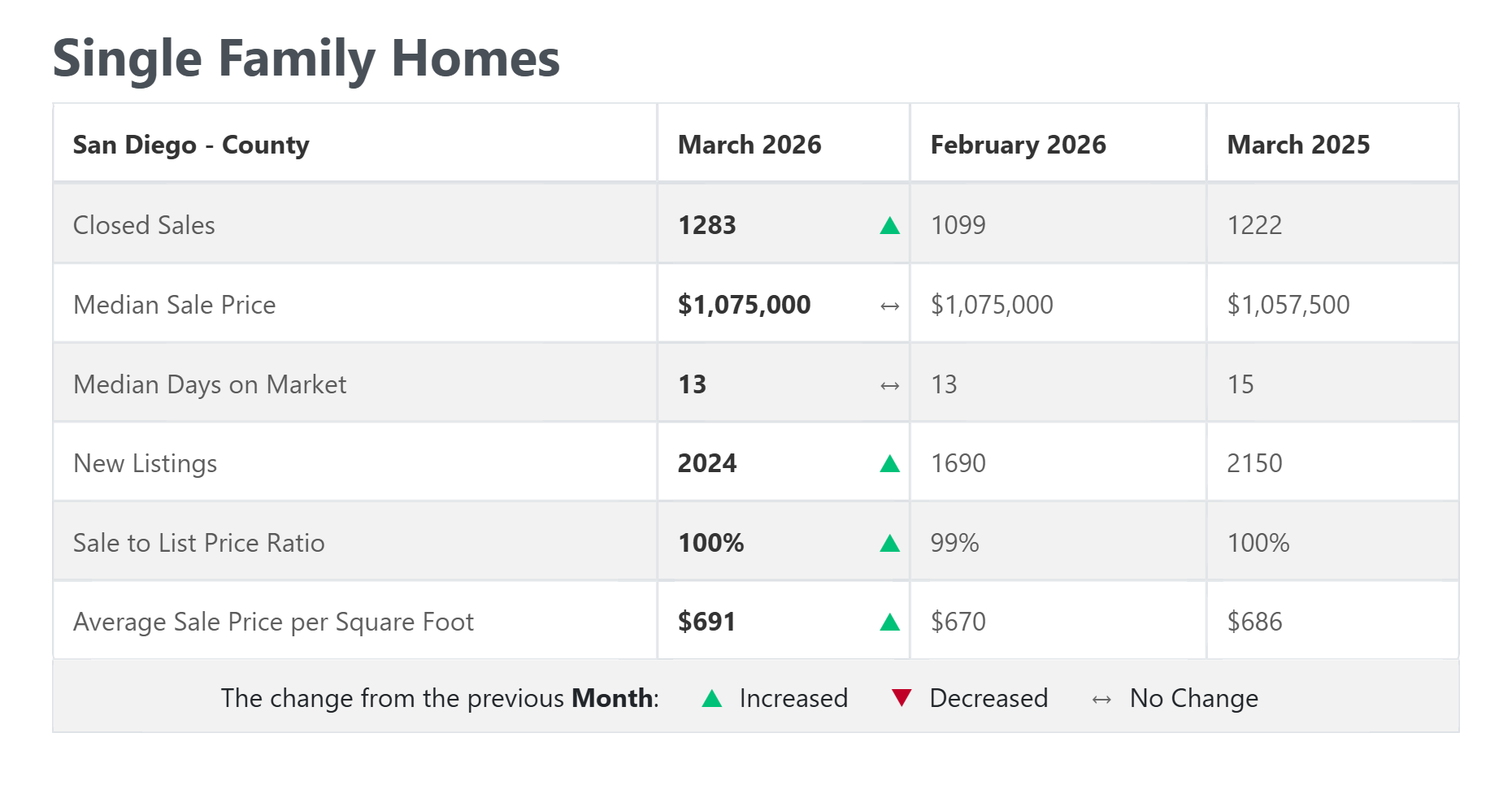
Task: Click the 2150 value under March 2025
Action: tap(1254, 463)
